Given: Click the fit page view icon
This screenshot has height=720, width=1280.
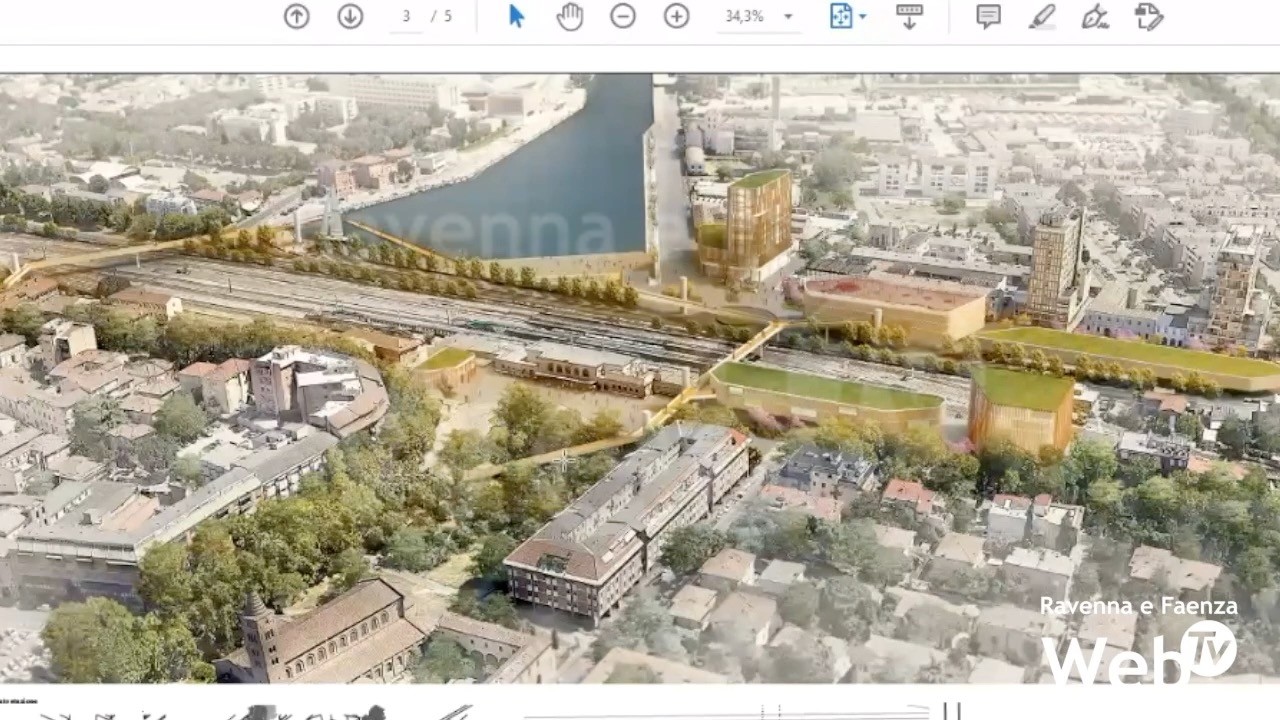Looking at the screenshot, I should point(840,16).
